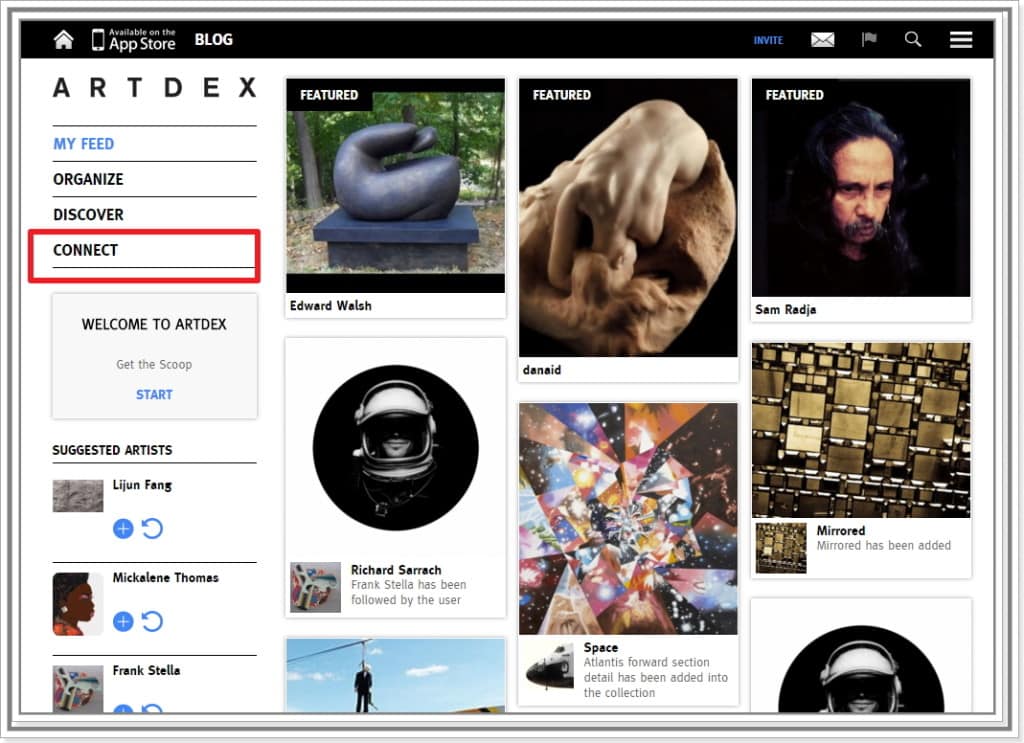Click the Blog link in top bar
1024x743 pixels.
(213, 40)
